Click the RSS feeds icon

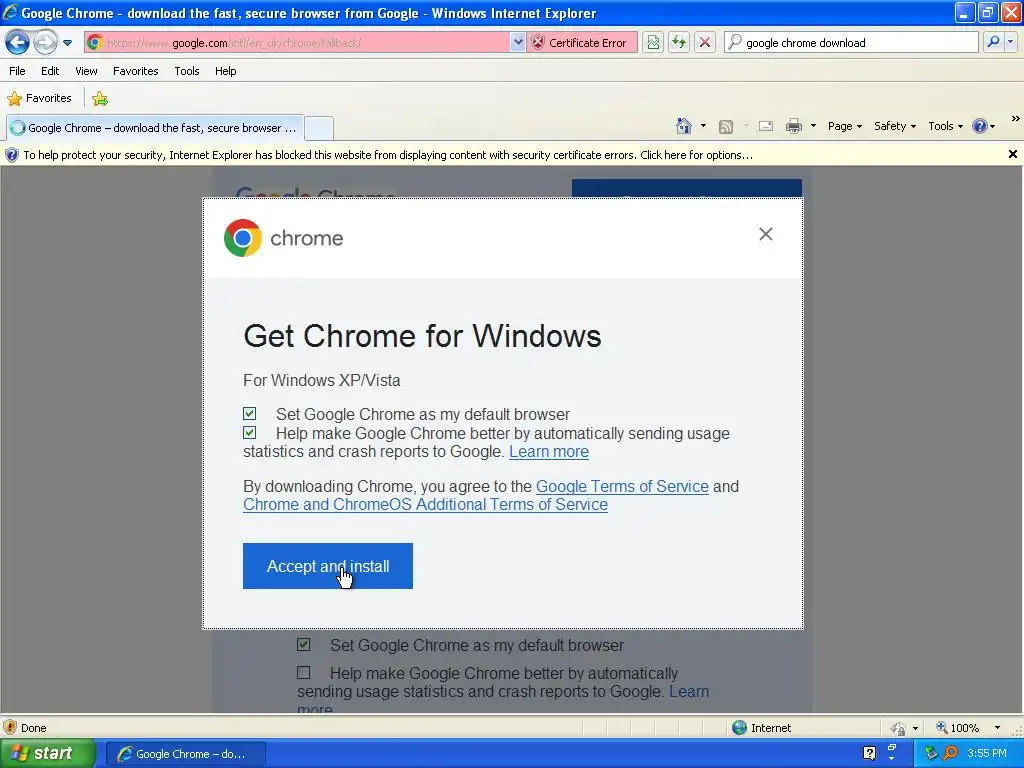pyautogui.click(x=726, y=127)
